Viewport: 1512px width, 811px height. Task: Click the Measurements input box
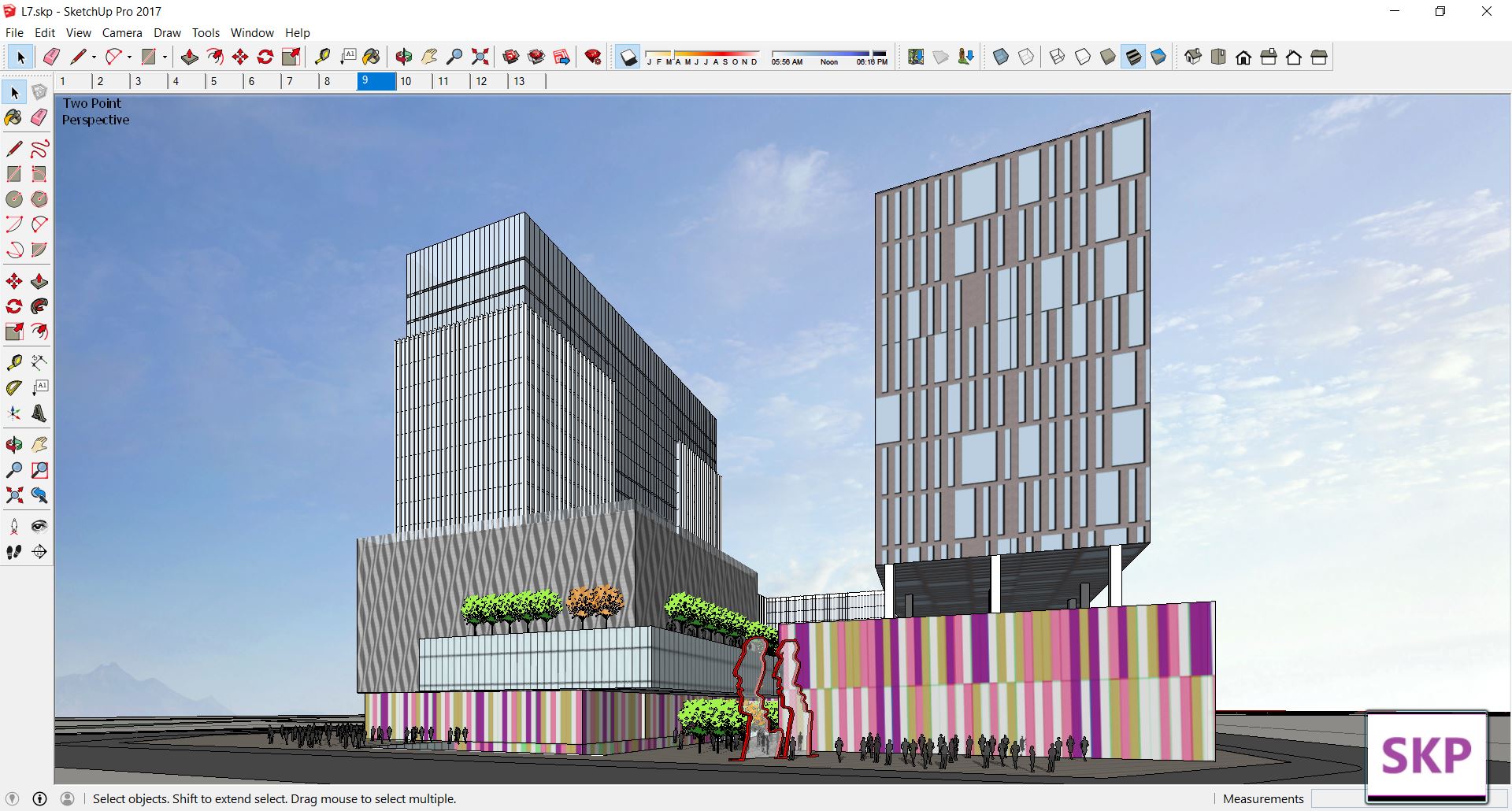[x=1338, y=798]
